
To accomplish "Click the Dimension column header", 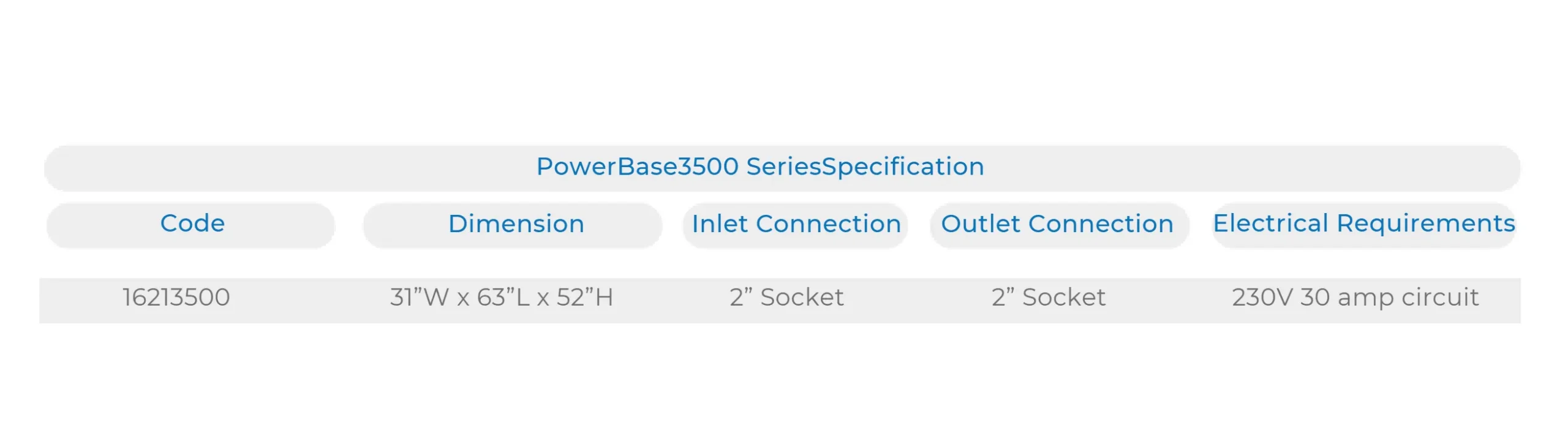I will (515, 224).
